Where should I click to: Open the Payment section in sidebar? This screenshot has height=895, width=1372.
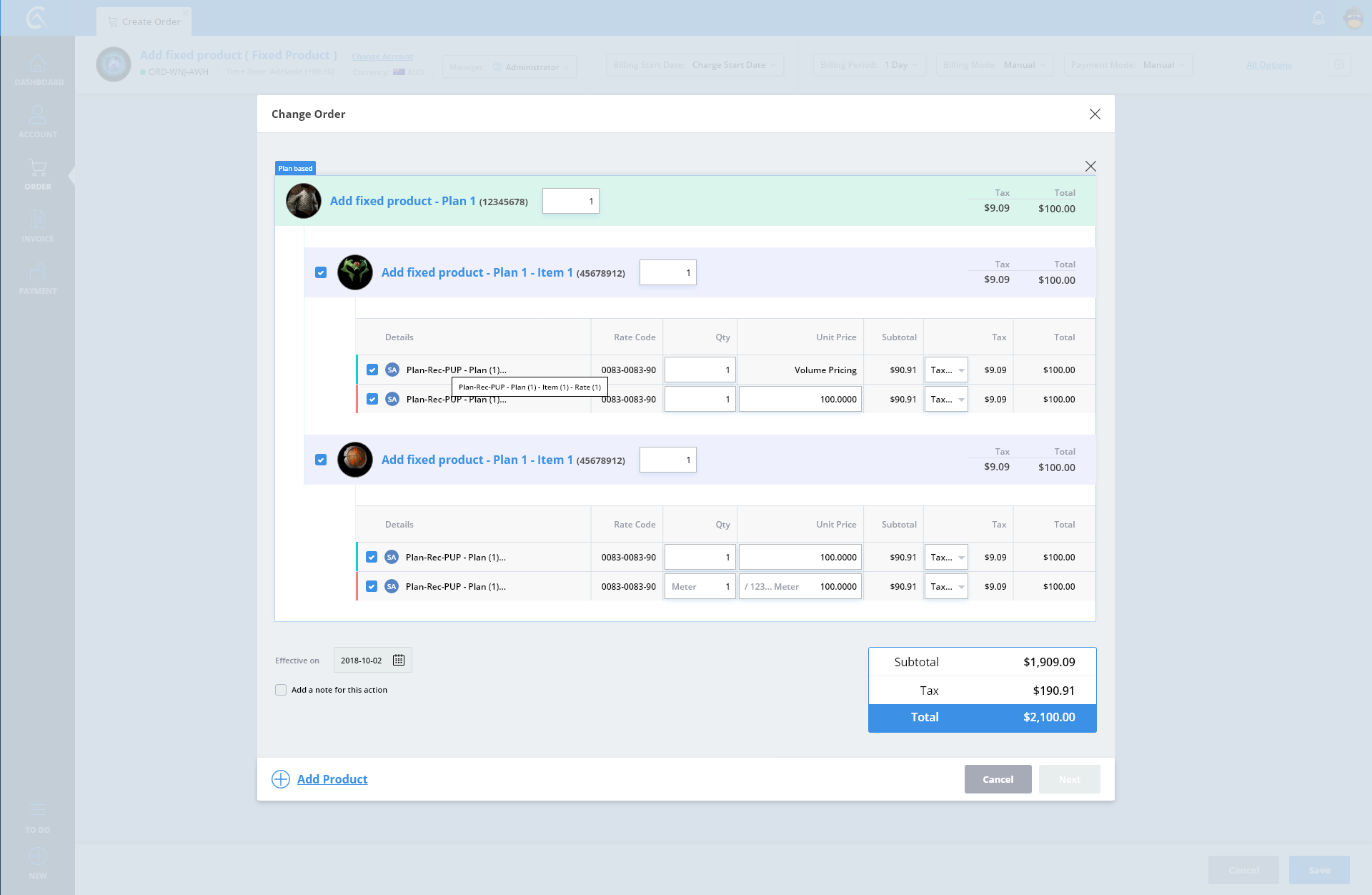(38, 279)
